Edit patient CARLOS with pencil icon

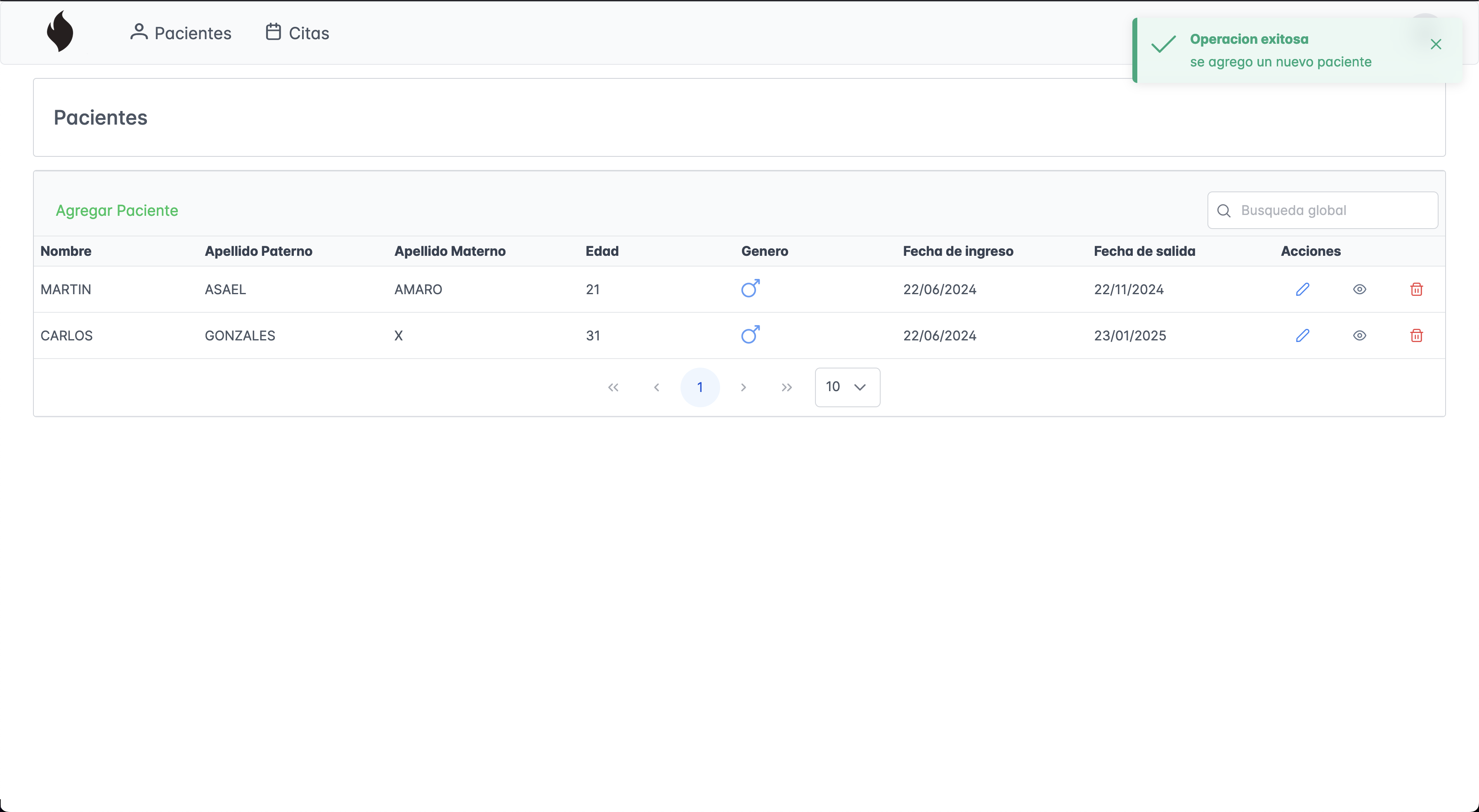pyautogui.click(x=1302, y=335)
